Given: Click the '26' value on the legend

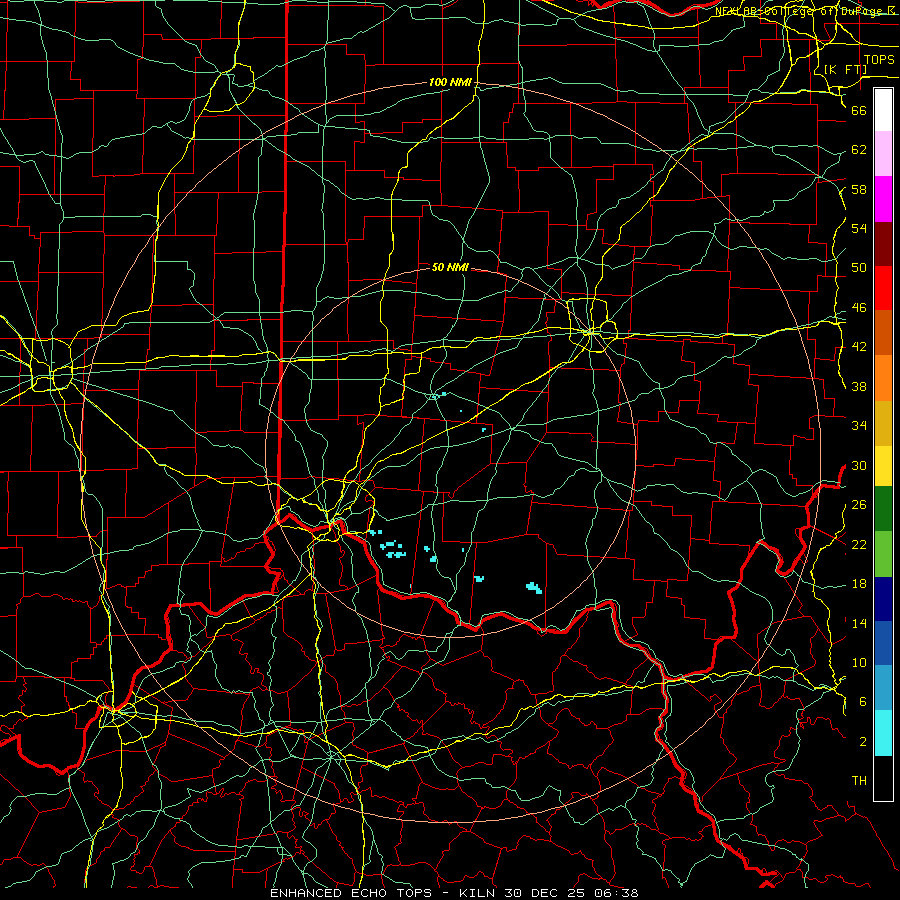Looking at the screenshot, I should [x=859, y=505].
